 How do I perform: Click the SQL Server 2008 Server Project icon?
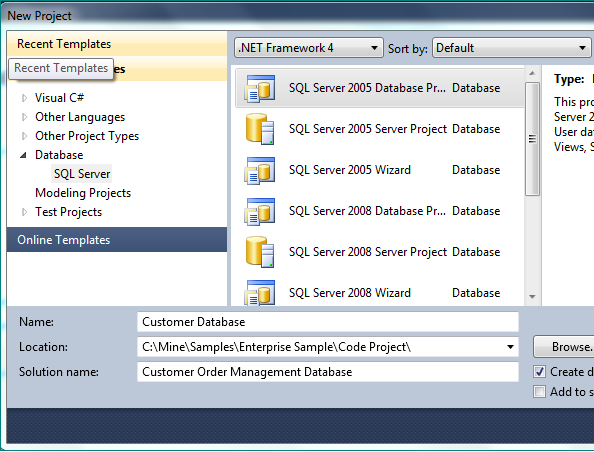pos(259,252)
